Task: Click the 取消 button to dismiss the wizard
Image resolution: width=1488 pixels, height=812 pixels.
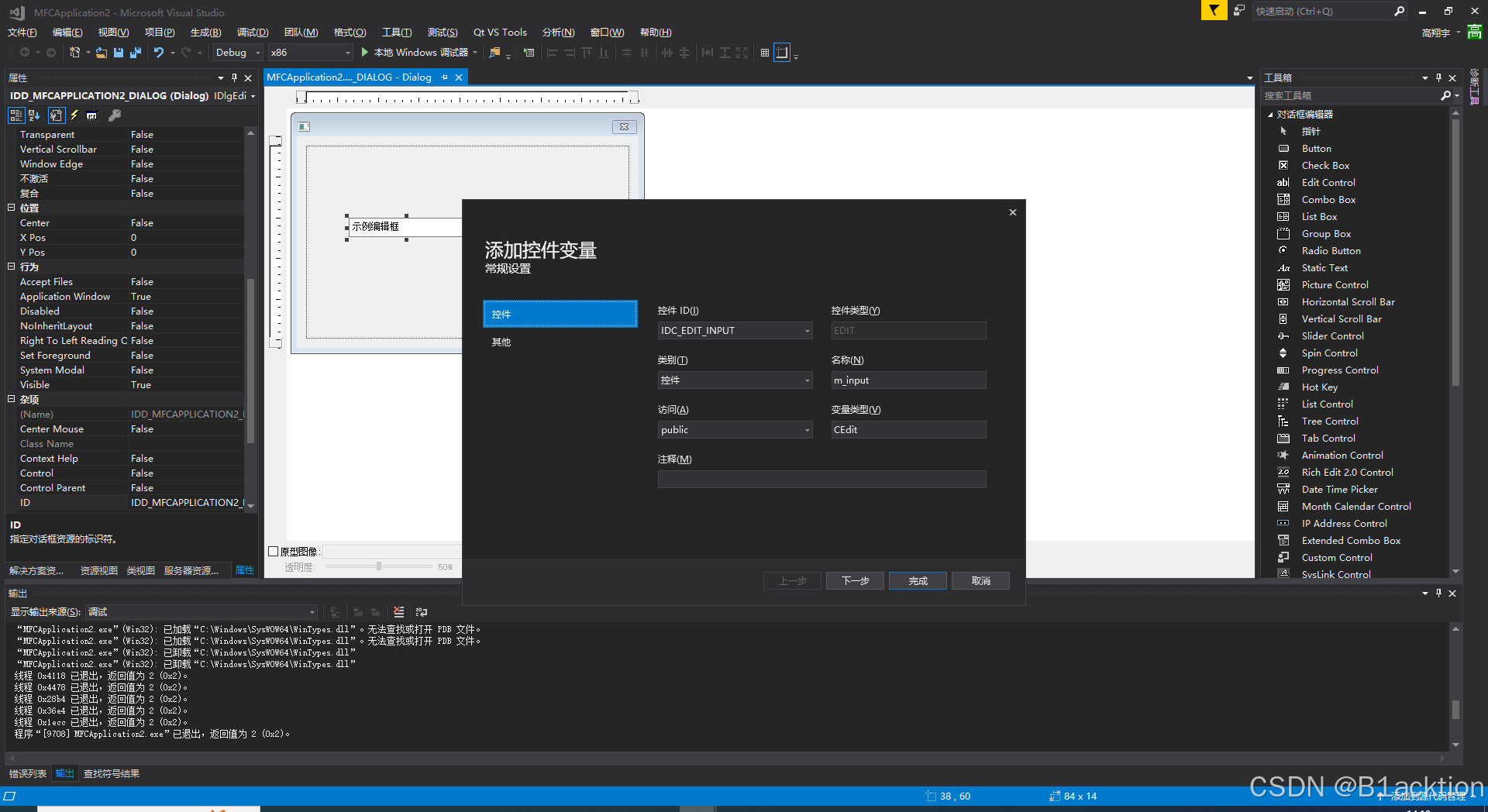Action: (x=980, y=580)
